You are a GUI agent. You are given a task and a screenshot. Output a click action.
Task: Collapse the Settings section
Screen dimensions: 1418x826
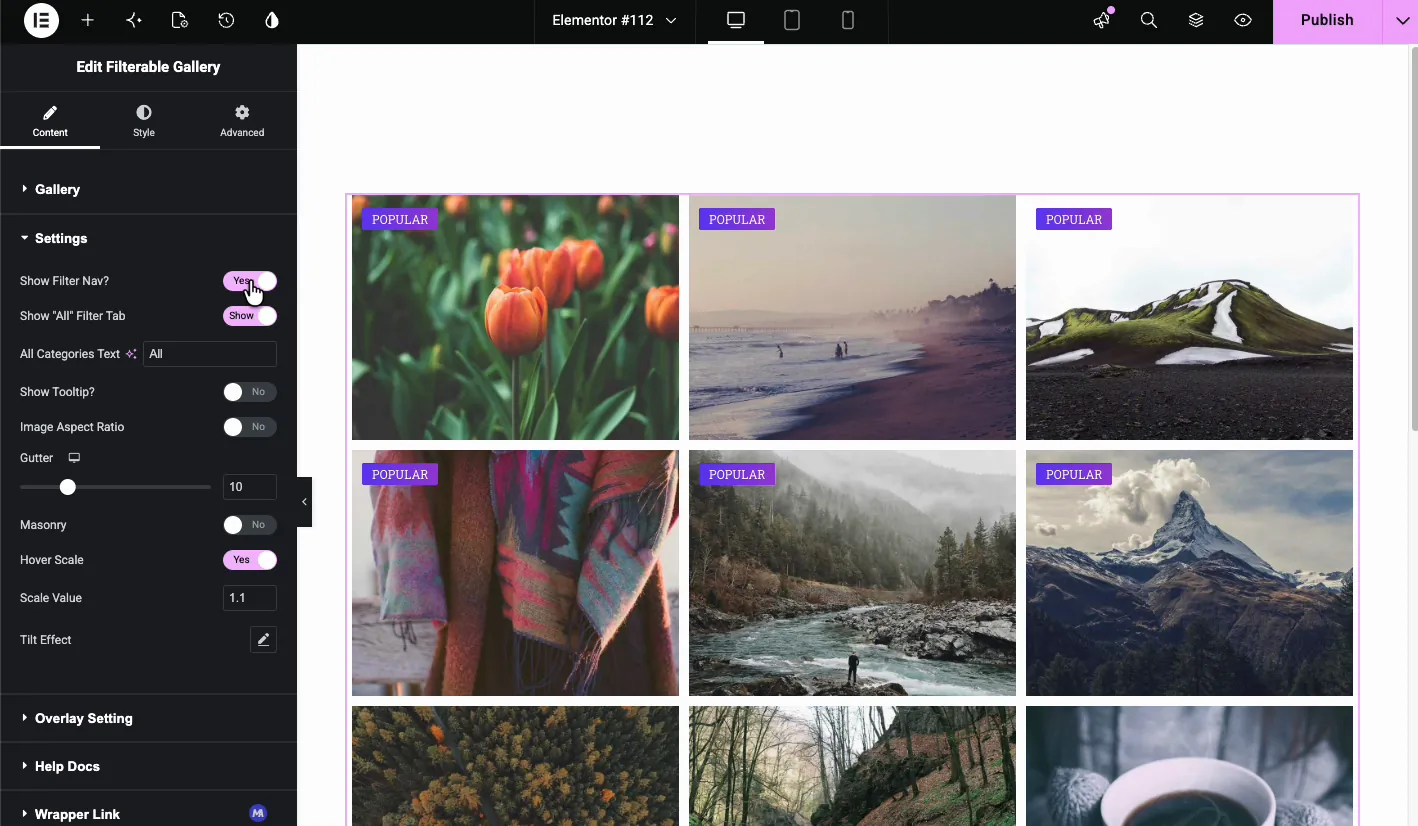[x=148, y=238]
